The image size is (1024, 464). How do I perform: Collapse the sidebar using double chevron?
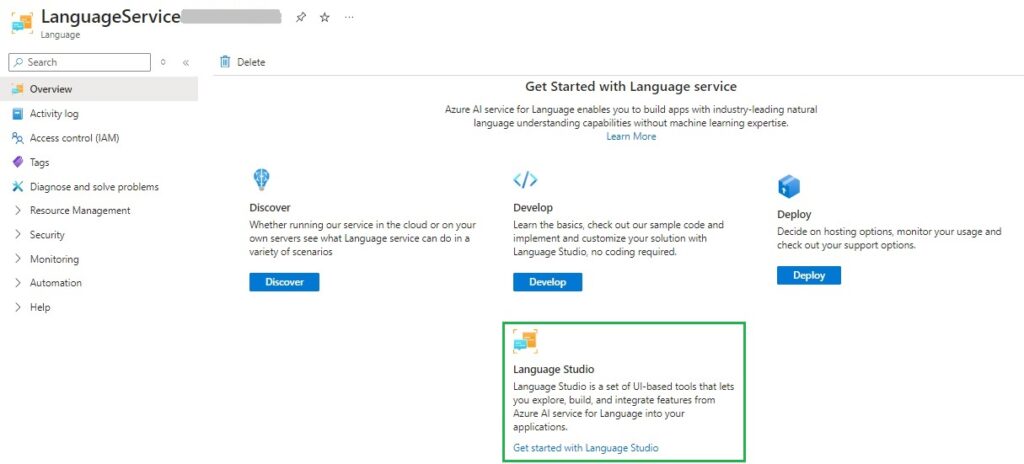(x=186, y=62)
